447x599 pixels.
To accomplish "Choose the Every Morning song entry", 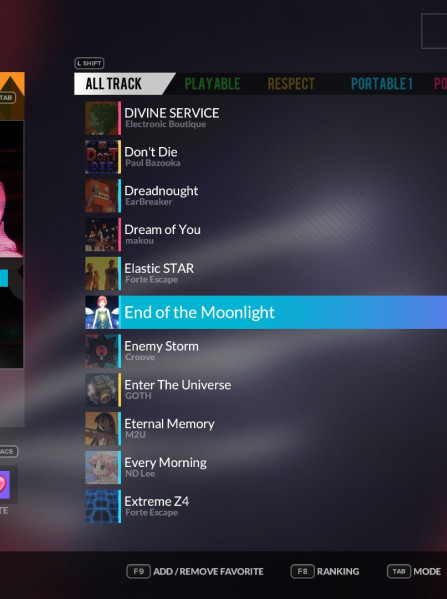I will [266, 468].
